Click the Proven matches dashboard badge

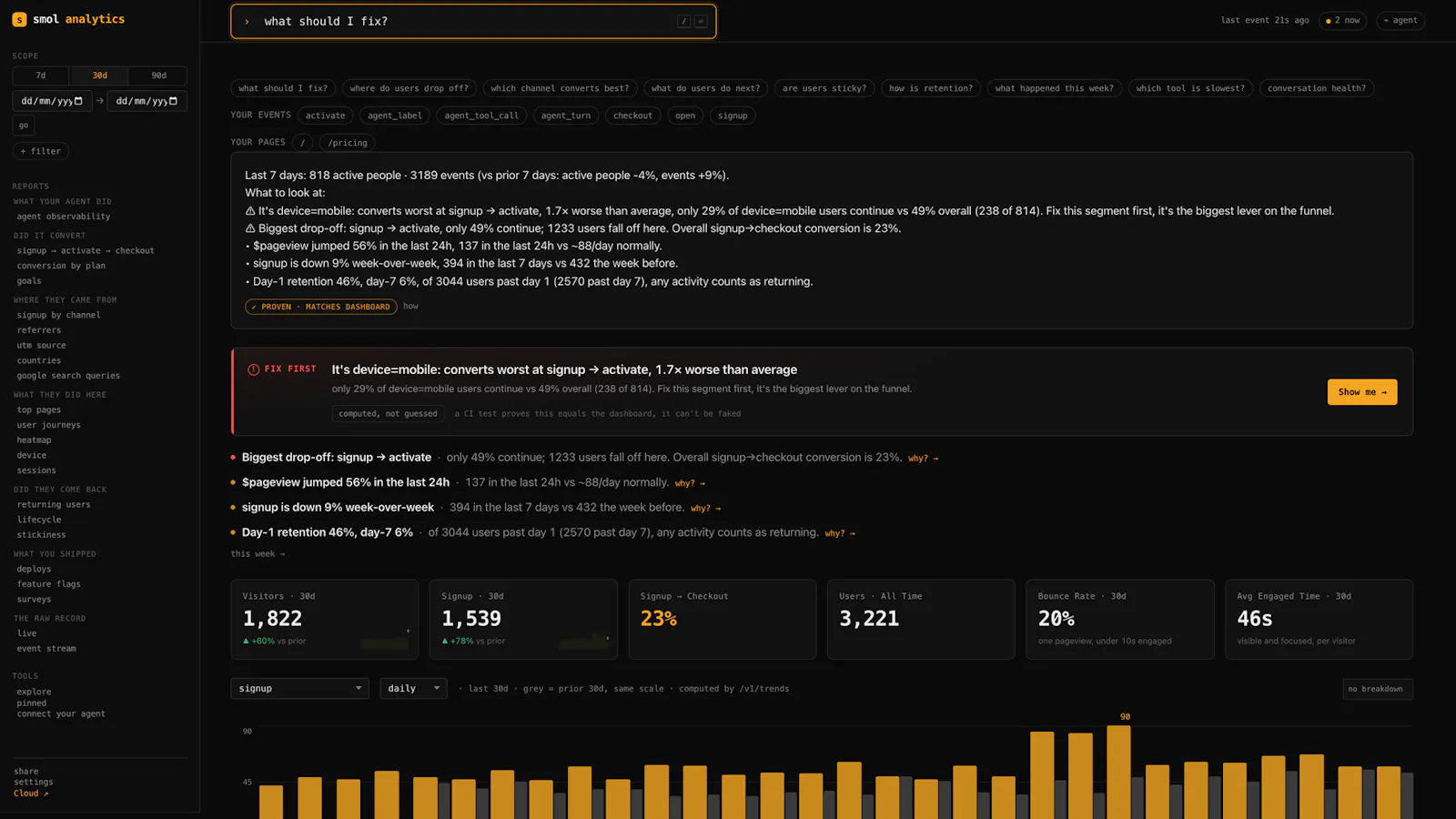320,307
